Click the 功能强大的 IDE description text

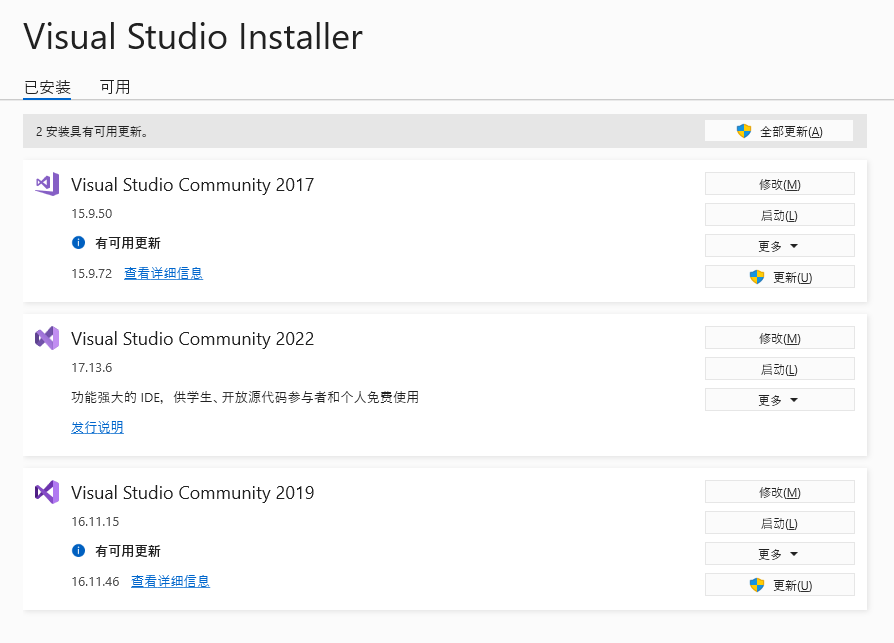(245, 397)
